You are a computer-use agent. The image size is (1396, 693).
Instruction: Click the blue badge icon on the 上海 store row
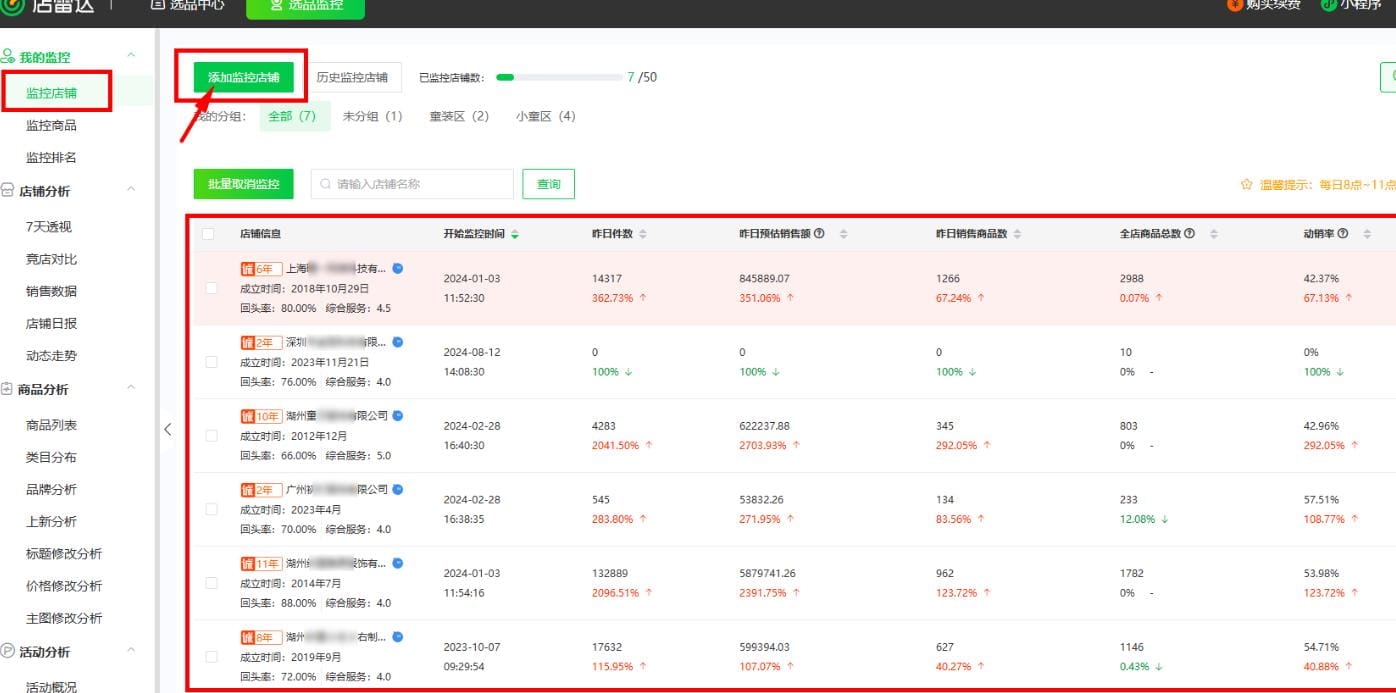[x=398, y=268]
